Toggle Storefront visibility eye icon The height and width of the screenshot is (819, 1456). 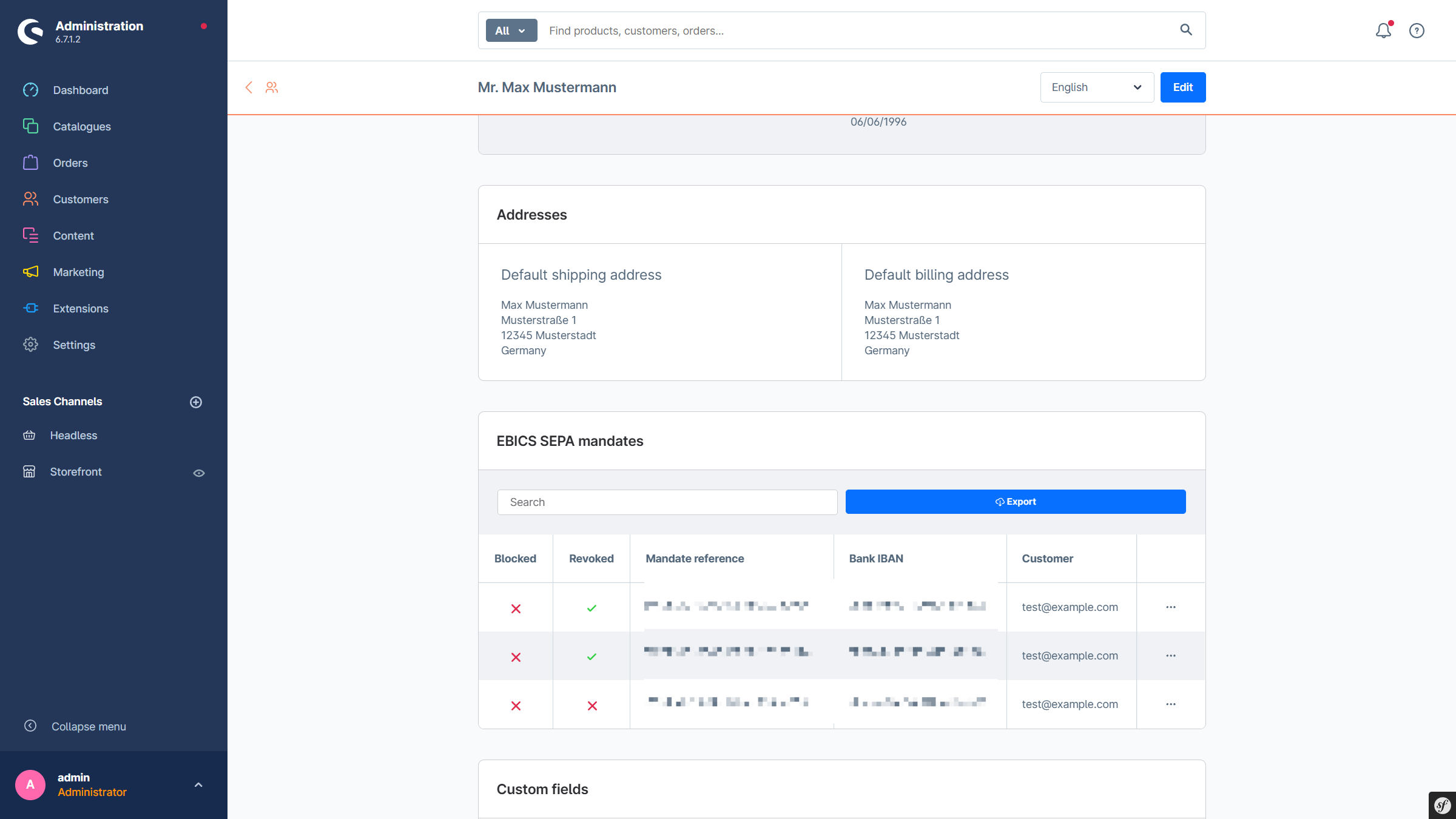click(198, 473)
